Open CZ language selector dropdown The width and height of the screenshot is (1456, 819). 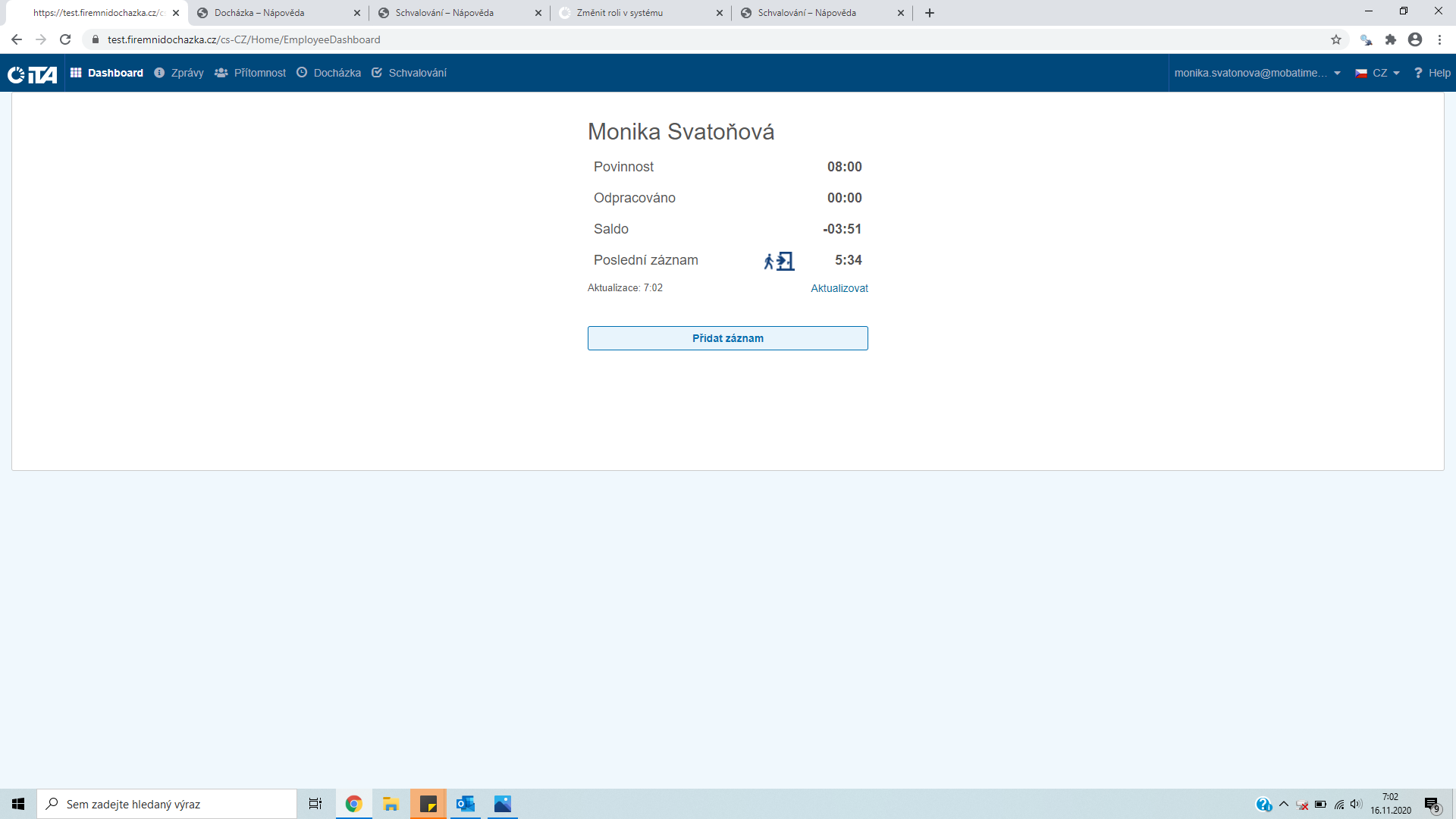(1377, 73)
